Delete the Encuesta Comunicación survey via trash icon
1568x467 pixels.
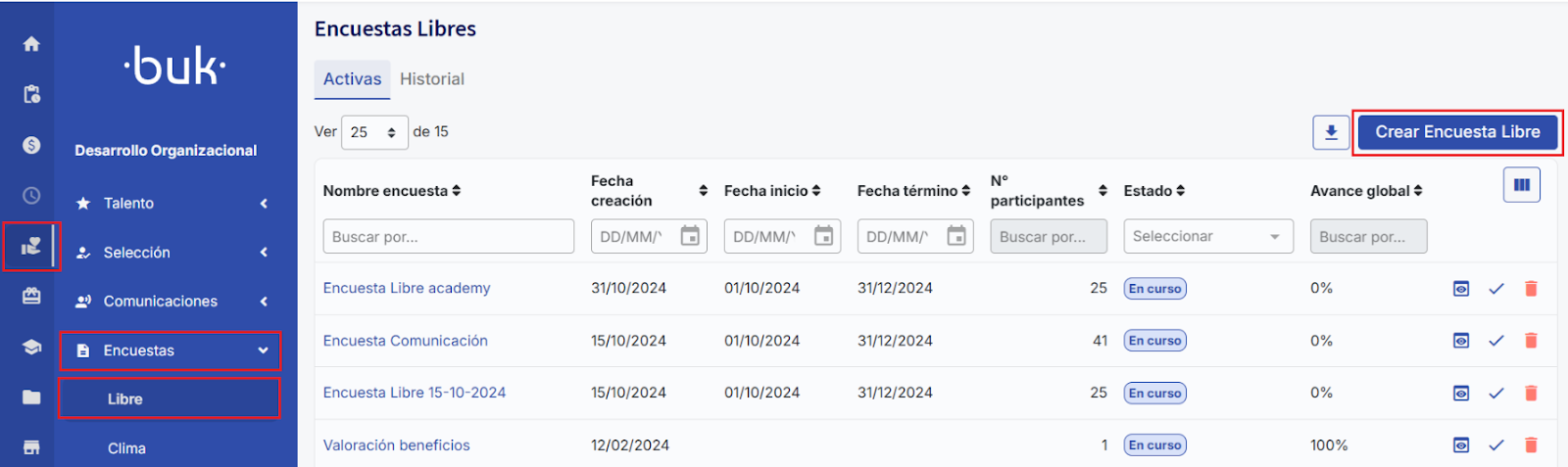1531,341
